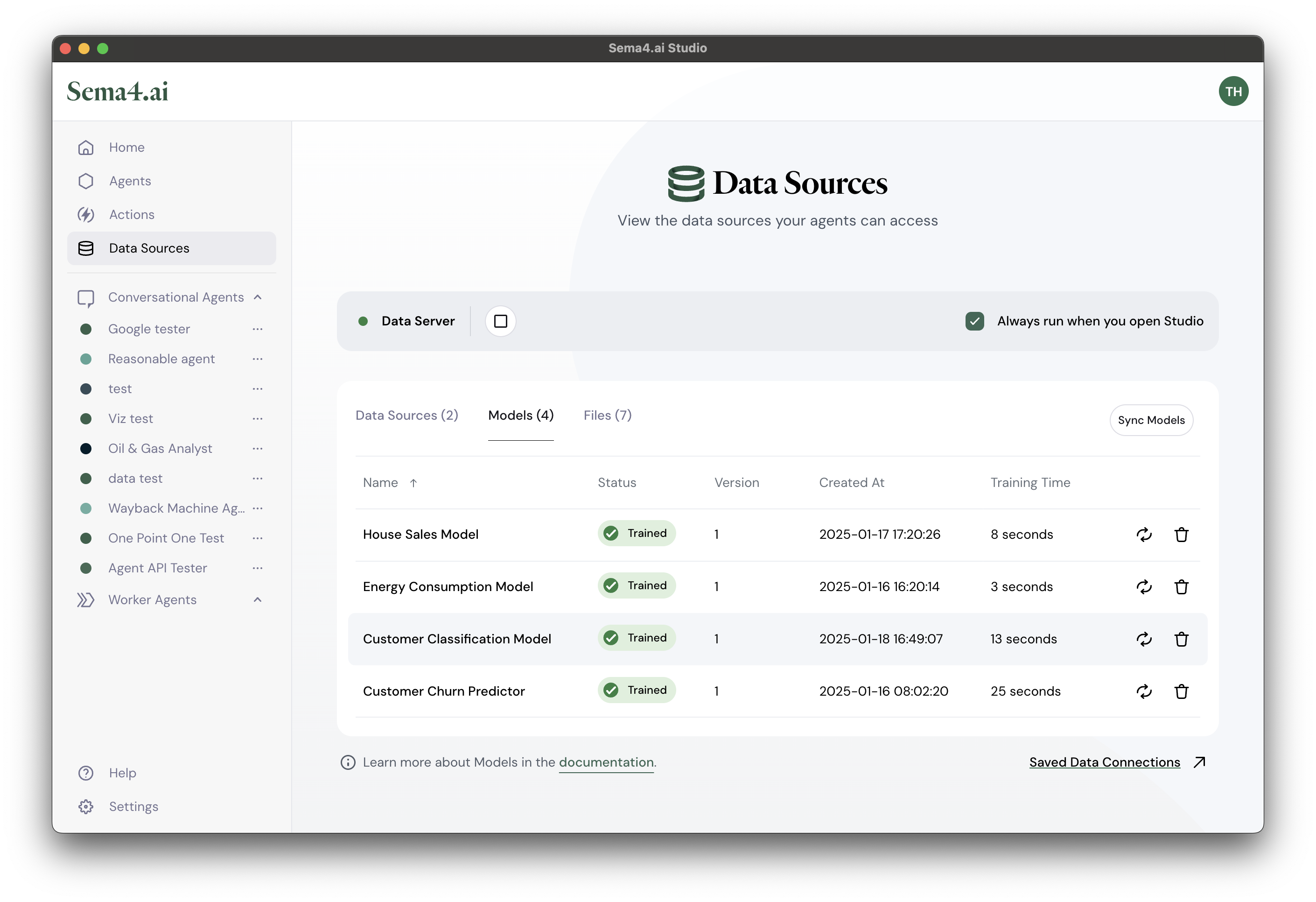Image resolution: width=1316 pixels, height=902 pixels.
Task: Retrain the Customer Churn Predictor
Action: click(x=1144, y=691)
